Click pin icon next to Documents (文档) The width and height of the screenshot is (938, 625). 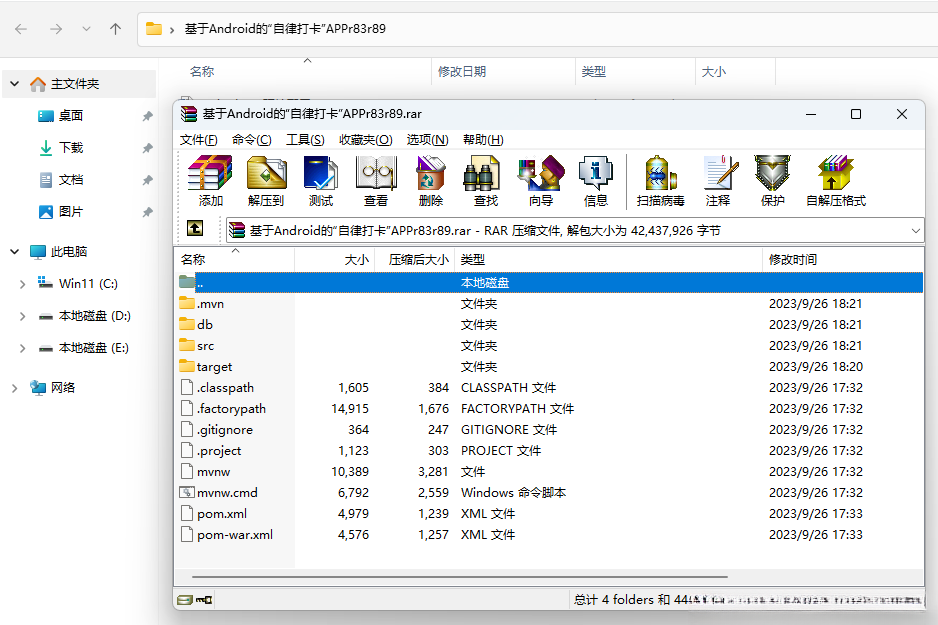[x=147, y=180]
